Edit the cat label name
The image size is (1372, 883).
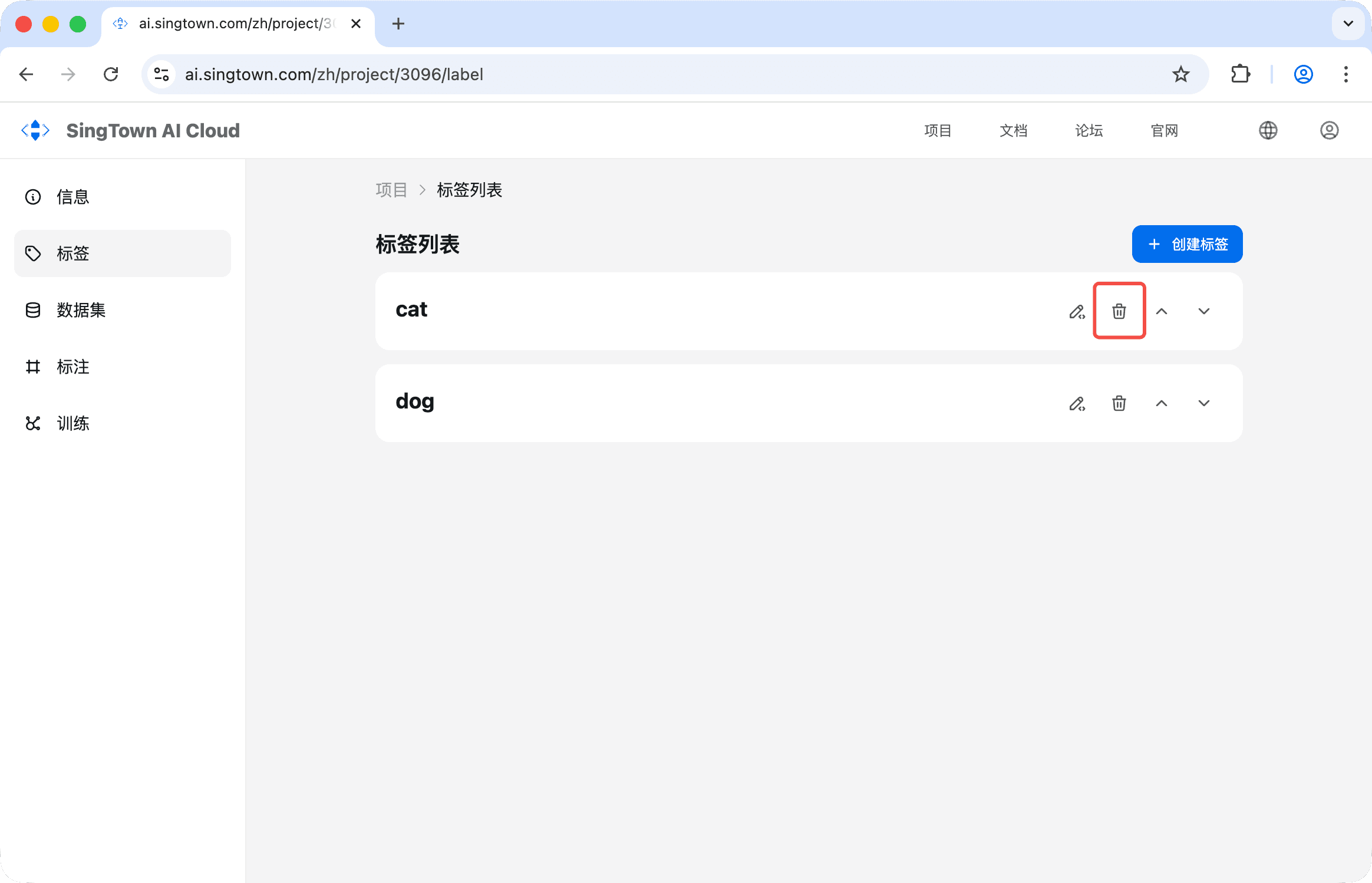tap(1077, 311)
